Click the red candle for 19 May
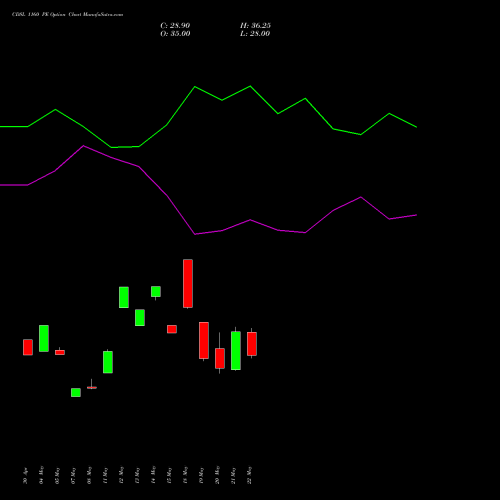 tap(204, 341)
